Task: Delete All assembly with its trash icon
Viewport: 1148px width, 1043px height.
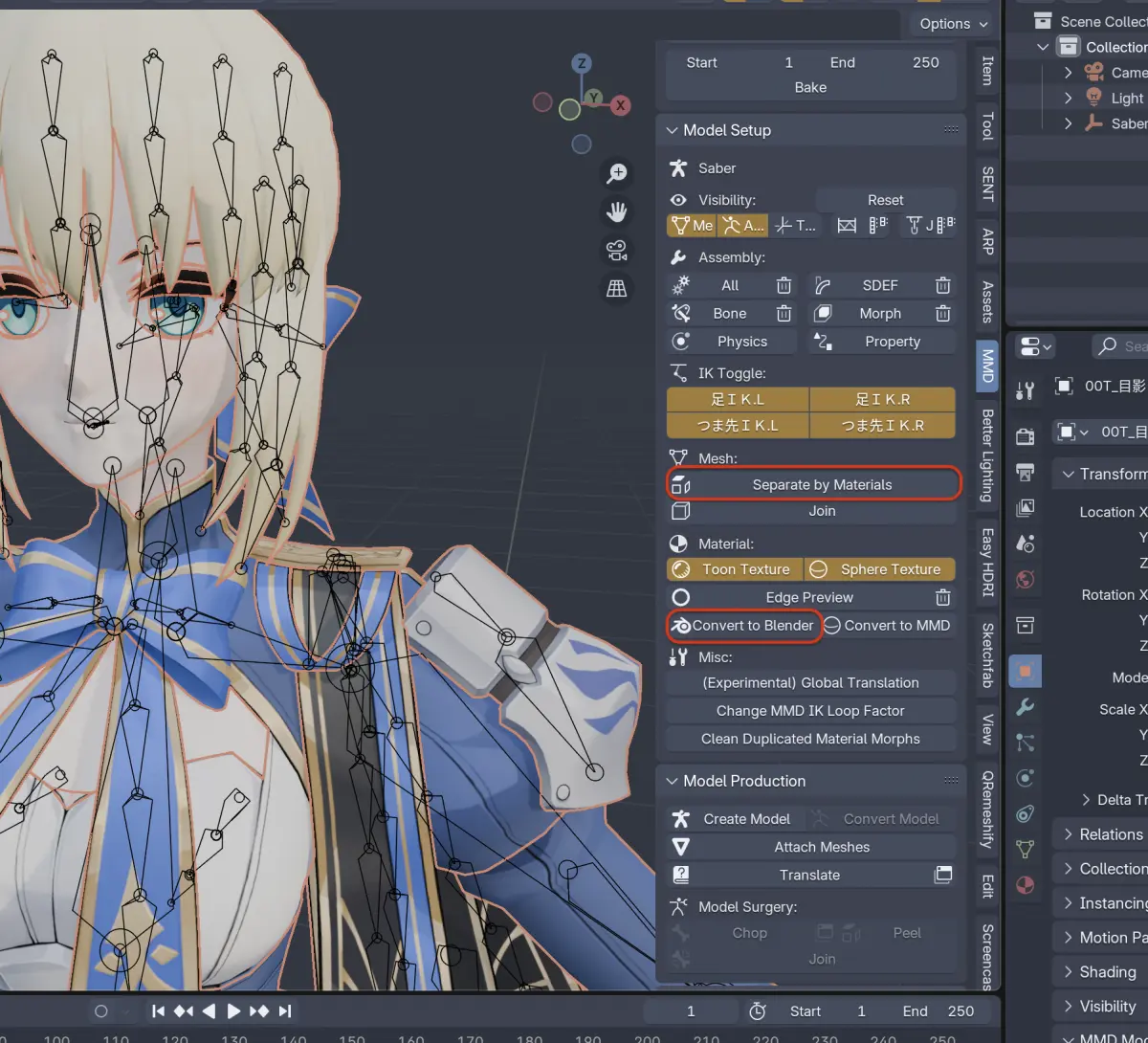Action: 784,285
